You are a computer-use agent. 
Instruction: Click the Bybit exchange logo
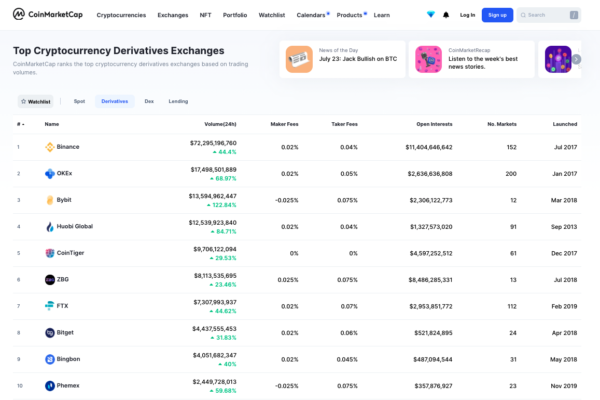pyautogui.click(x=50, y=200)
